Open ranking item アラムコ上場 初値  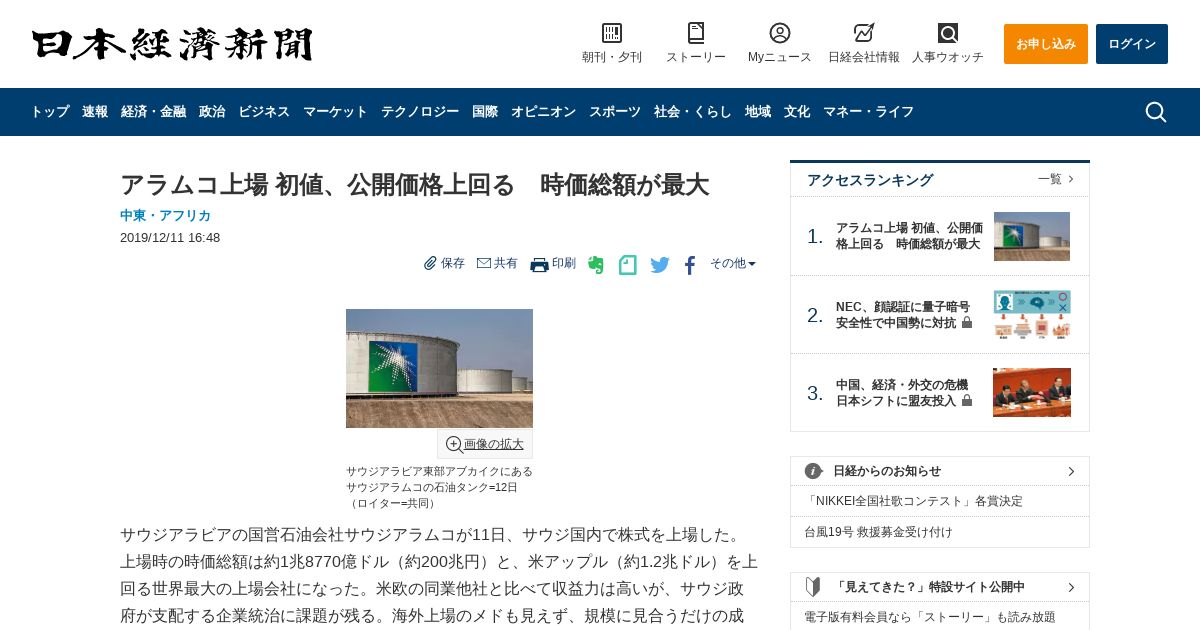click(909, 236)
